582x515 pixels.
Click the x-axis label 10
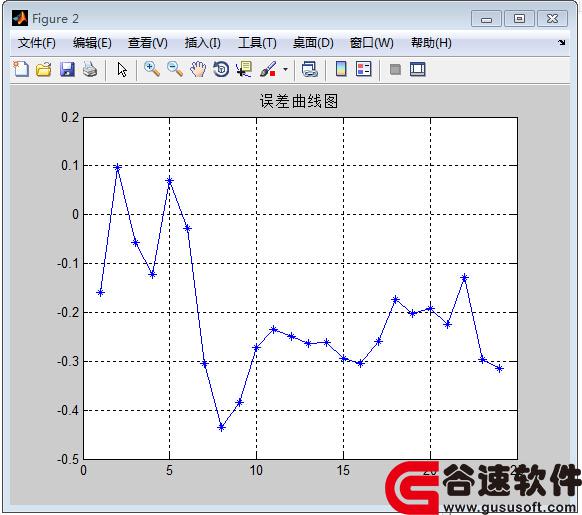tap(256, 470)
